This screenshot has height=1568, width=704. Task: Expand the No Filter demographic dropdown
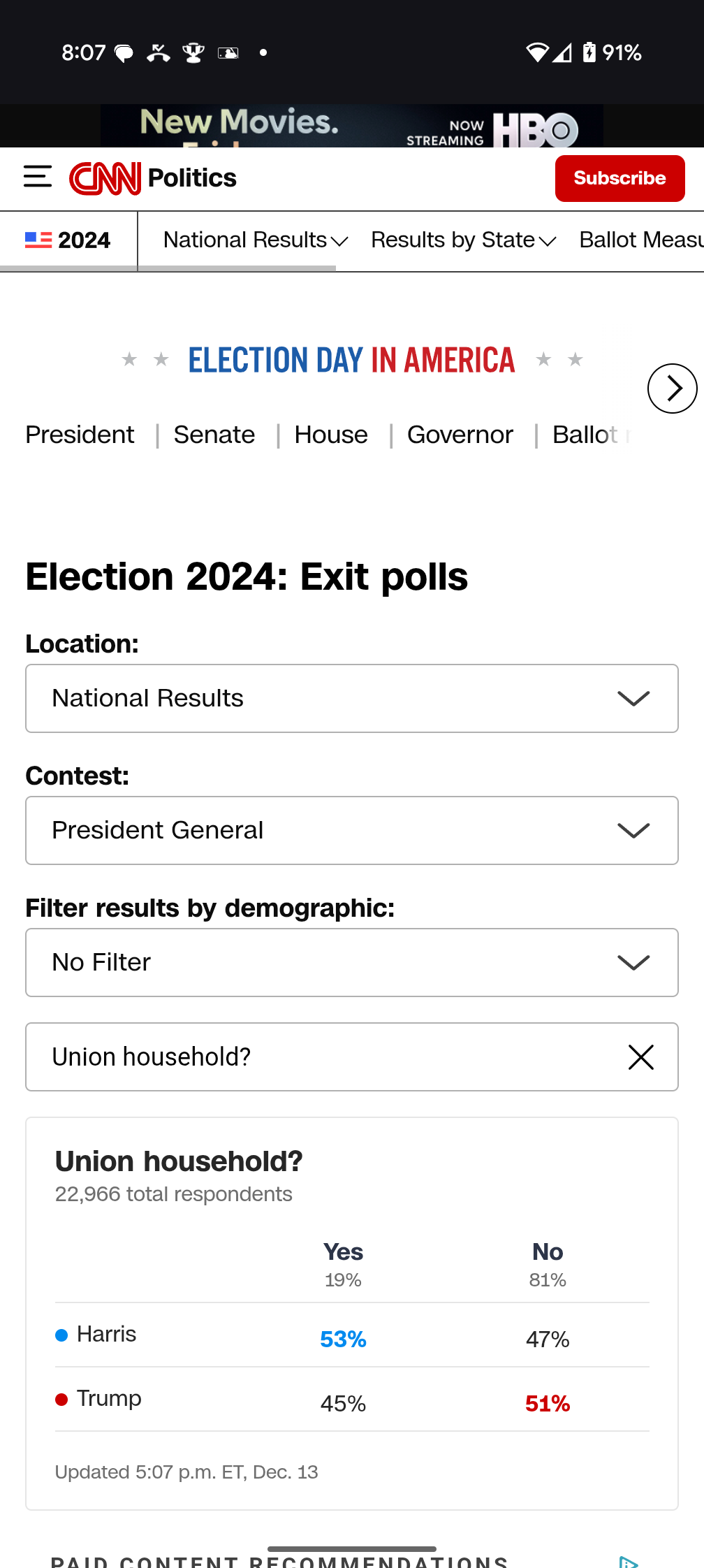(x=352, y=963)
